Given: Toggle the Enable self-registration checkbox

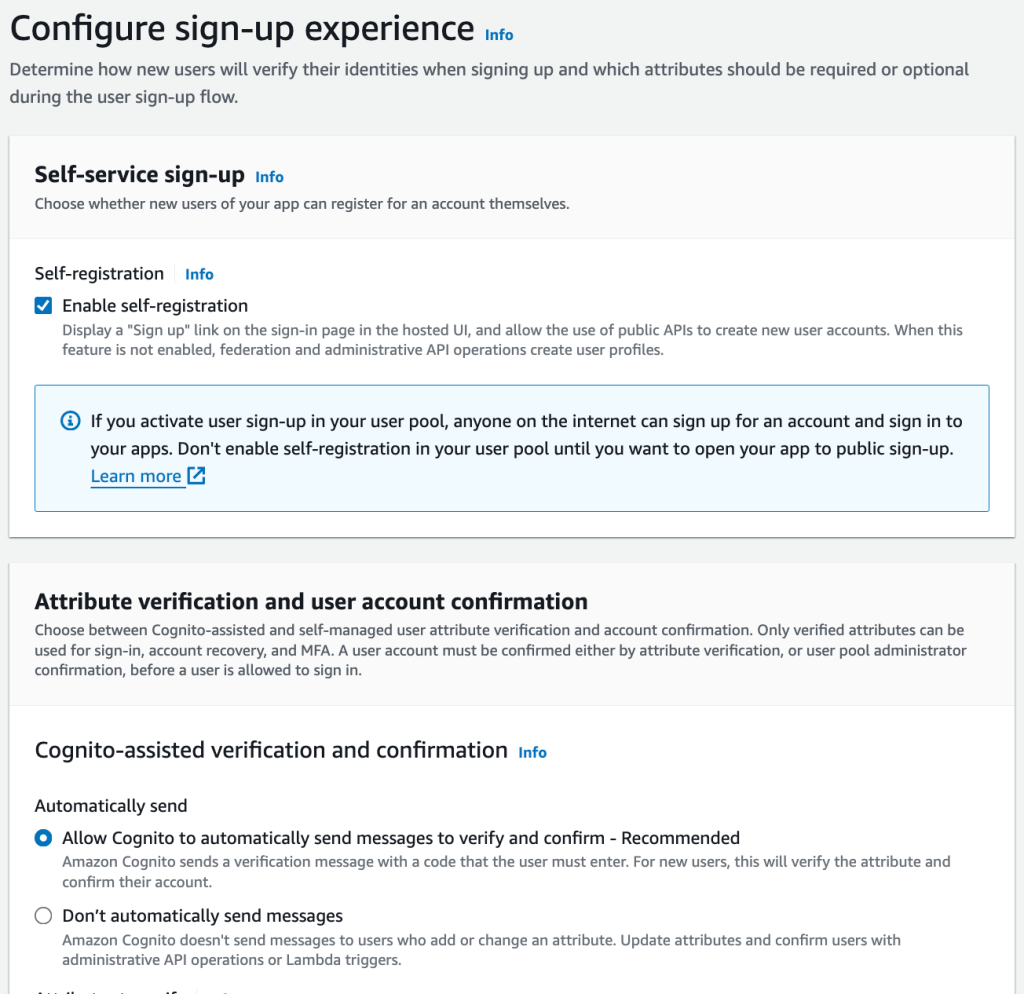Looking at the screenshot, I should (x=43, y=306).
